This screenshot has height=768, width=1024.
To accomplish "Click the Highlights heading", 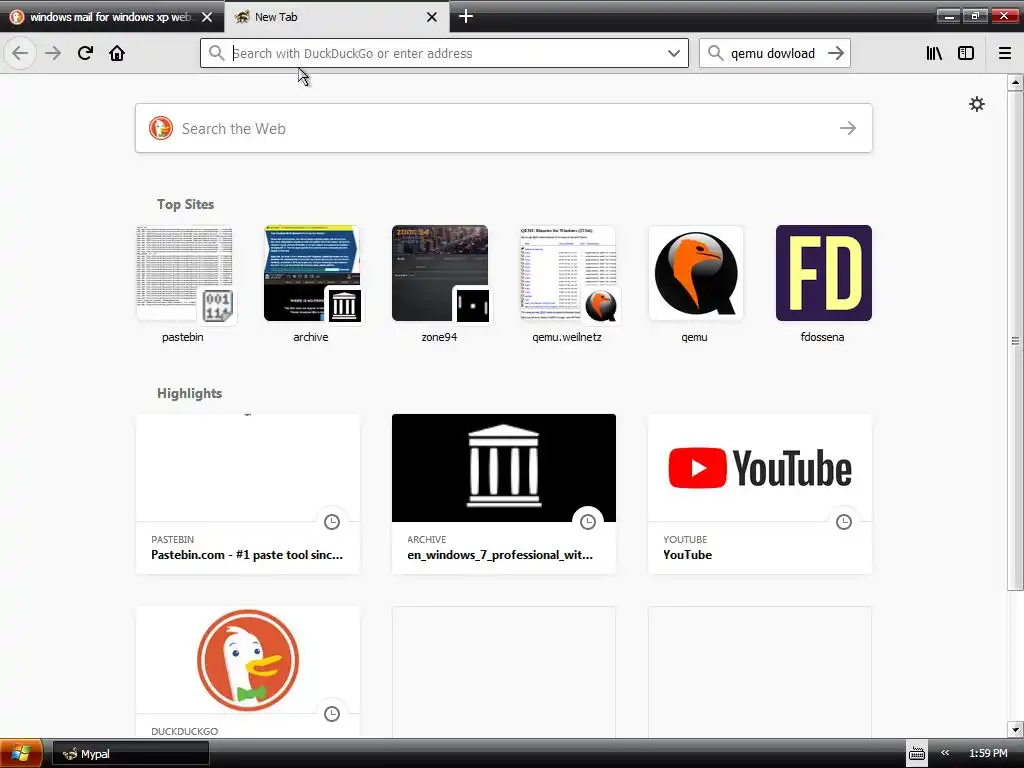I will pos(189,393).
